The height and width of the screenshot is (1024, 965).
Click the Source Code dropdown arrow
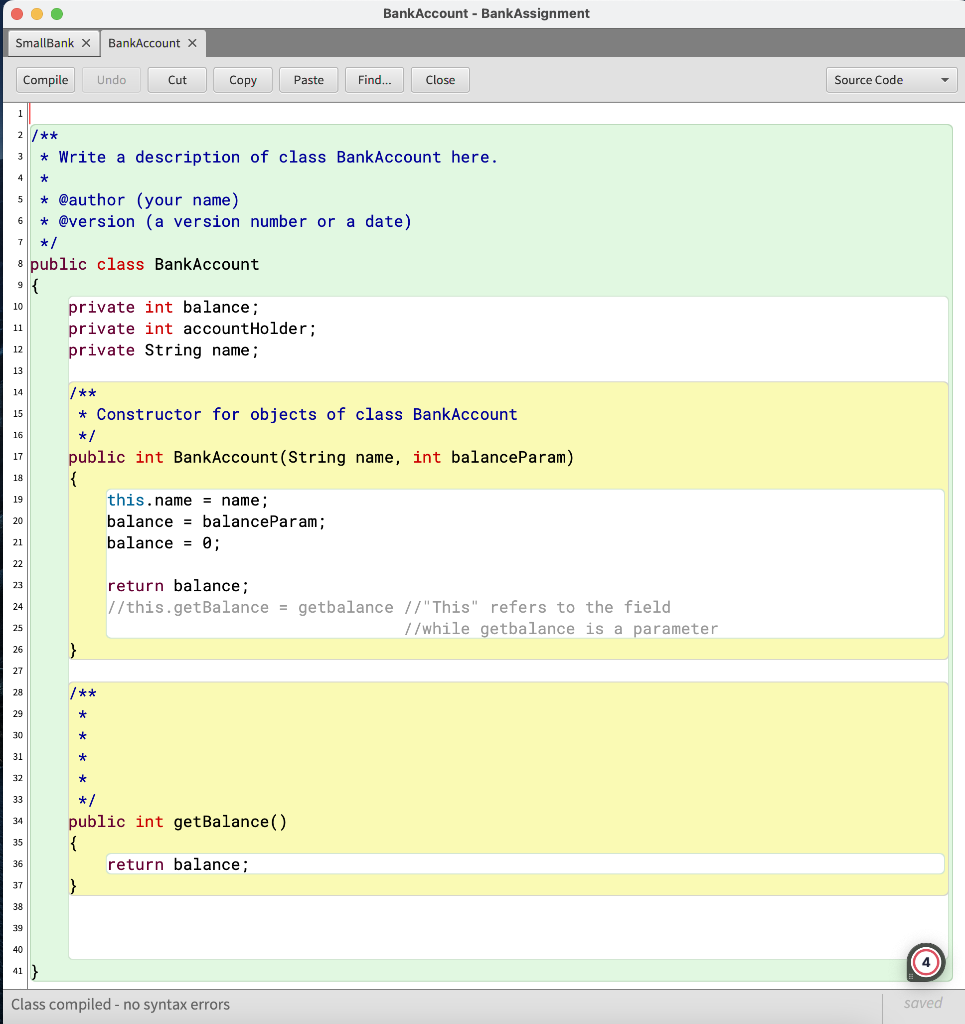[943, 79]
